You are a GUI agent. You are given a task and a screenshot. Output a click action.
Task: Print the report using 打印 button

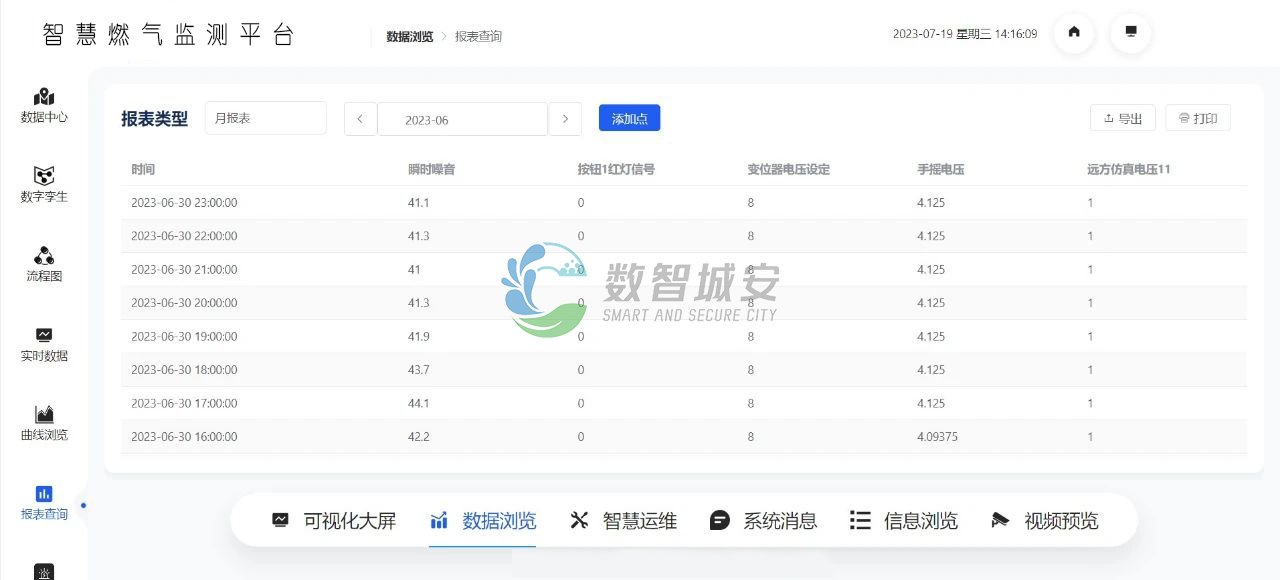(1197, 118)
